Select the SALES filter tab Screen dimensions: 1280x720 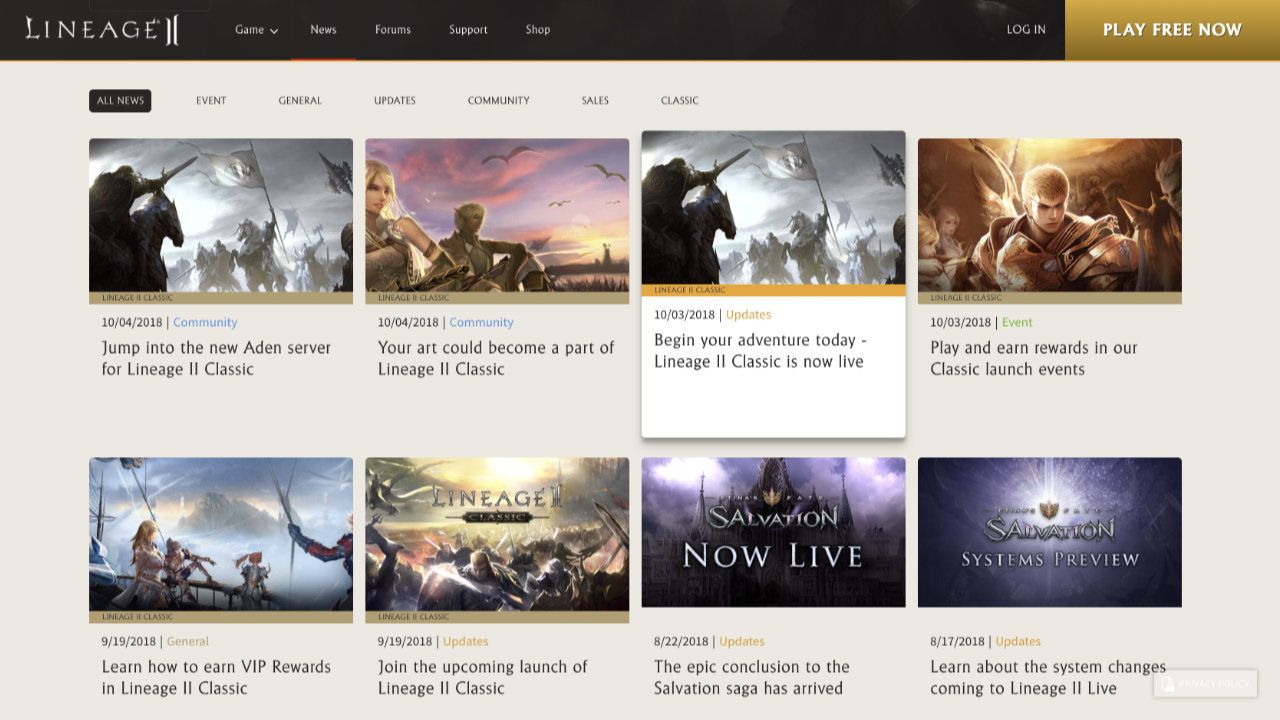pyautogui.click(x=595, y=101)
